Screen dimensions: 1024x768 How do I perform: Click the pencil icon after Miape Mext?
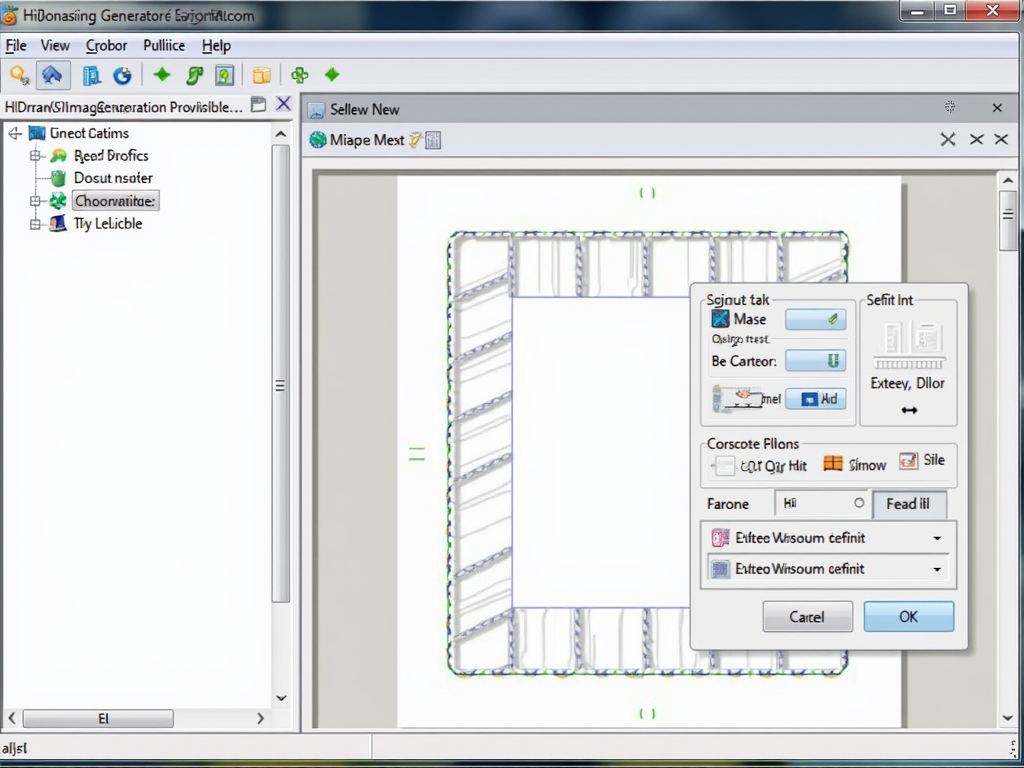(415, 140)
